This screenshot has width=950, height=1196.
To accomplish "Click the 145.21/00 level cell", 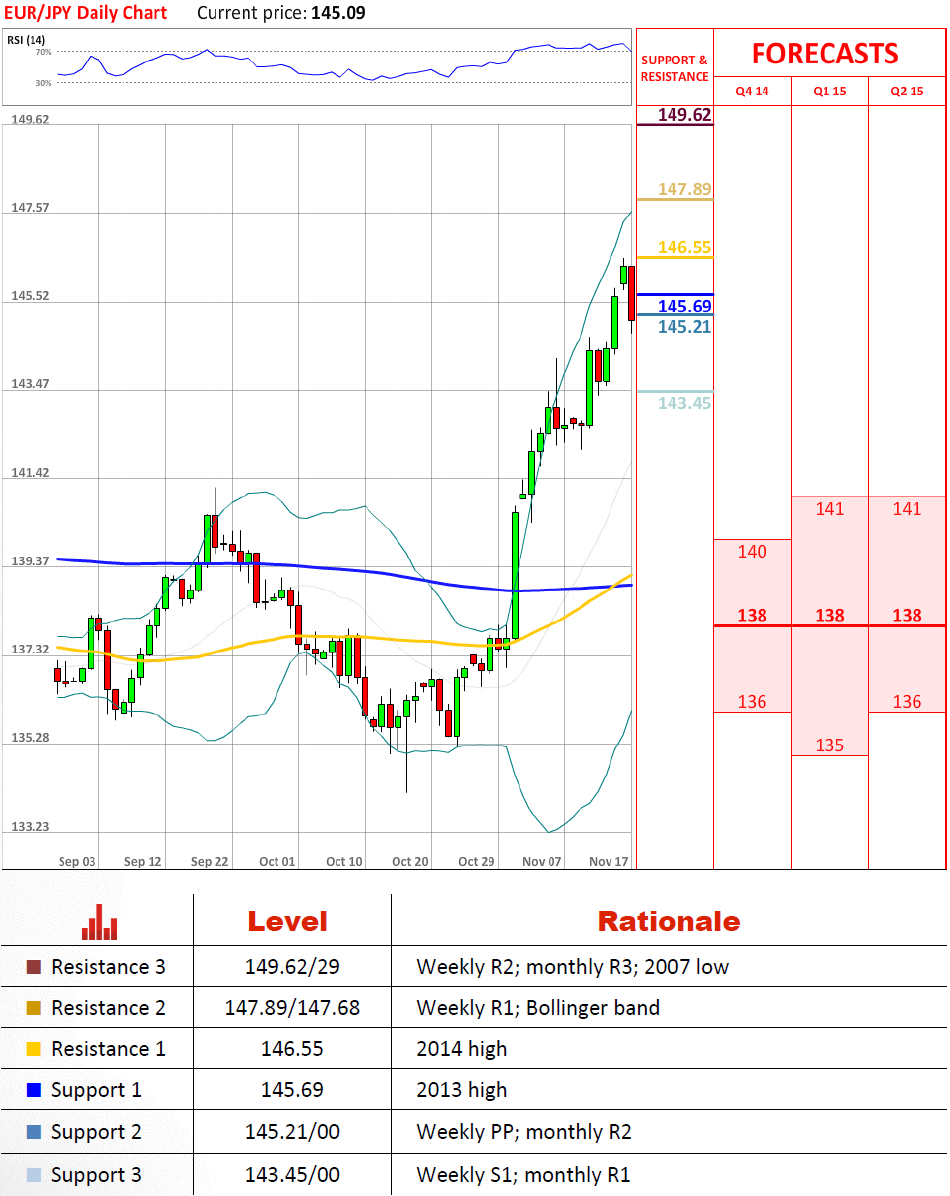I will tap(292, 1132).
